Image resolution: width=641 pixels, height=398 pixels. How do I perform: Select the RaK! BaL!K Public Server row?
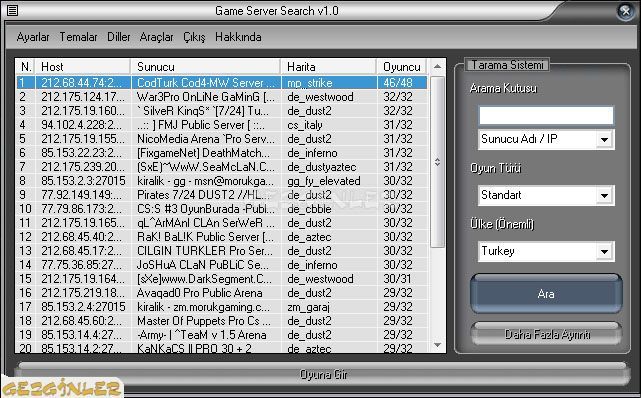[222, 237]
